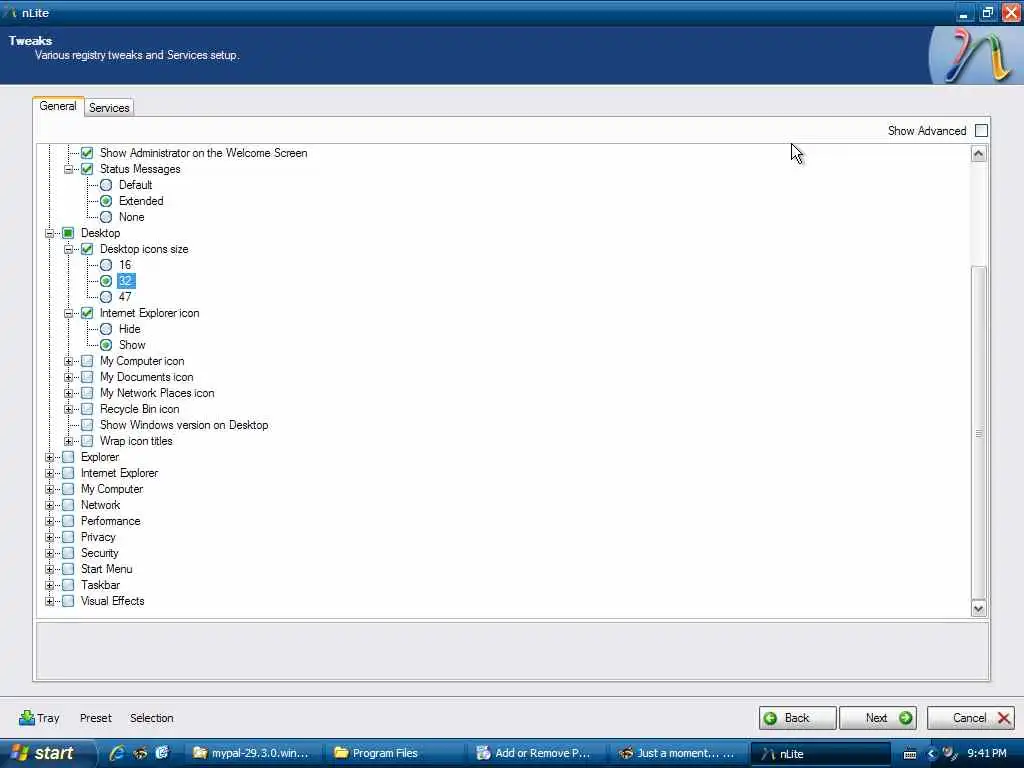Check the Wrap icon titles option
This screenshot has height=768, width=1024.
(x=87, y=441)
